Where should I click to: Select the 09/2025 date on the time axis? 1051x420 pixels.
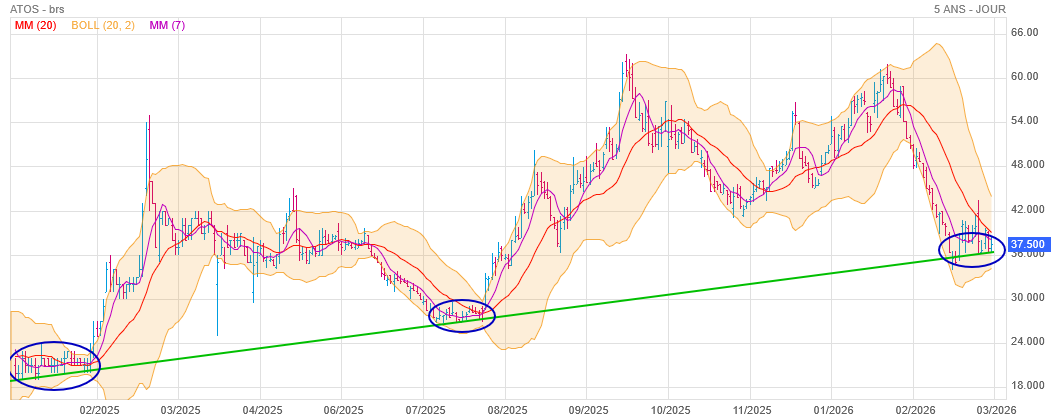[x=589, y=410]
